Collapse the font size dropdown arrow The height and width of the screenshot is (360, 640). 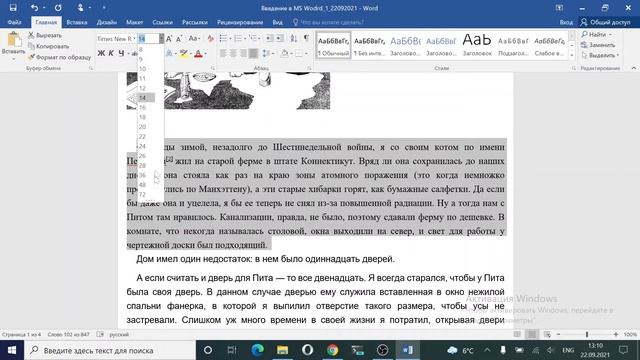[161, 39]
